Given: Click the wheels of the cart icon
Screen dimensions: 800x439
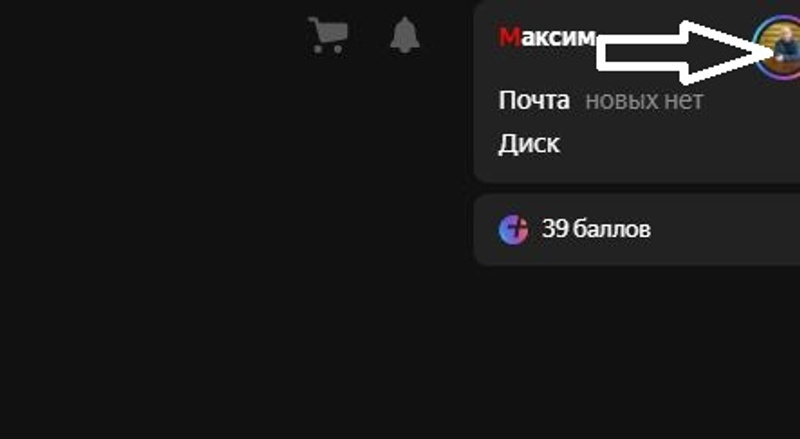Looking at the screenshot, I should 328,49.
